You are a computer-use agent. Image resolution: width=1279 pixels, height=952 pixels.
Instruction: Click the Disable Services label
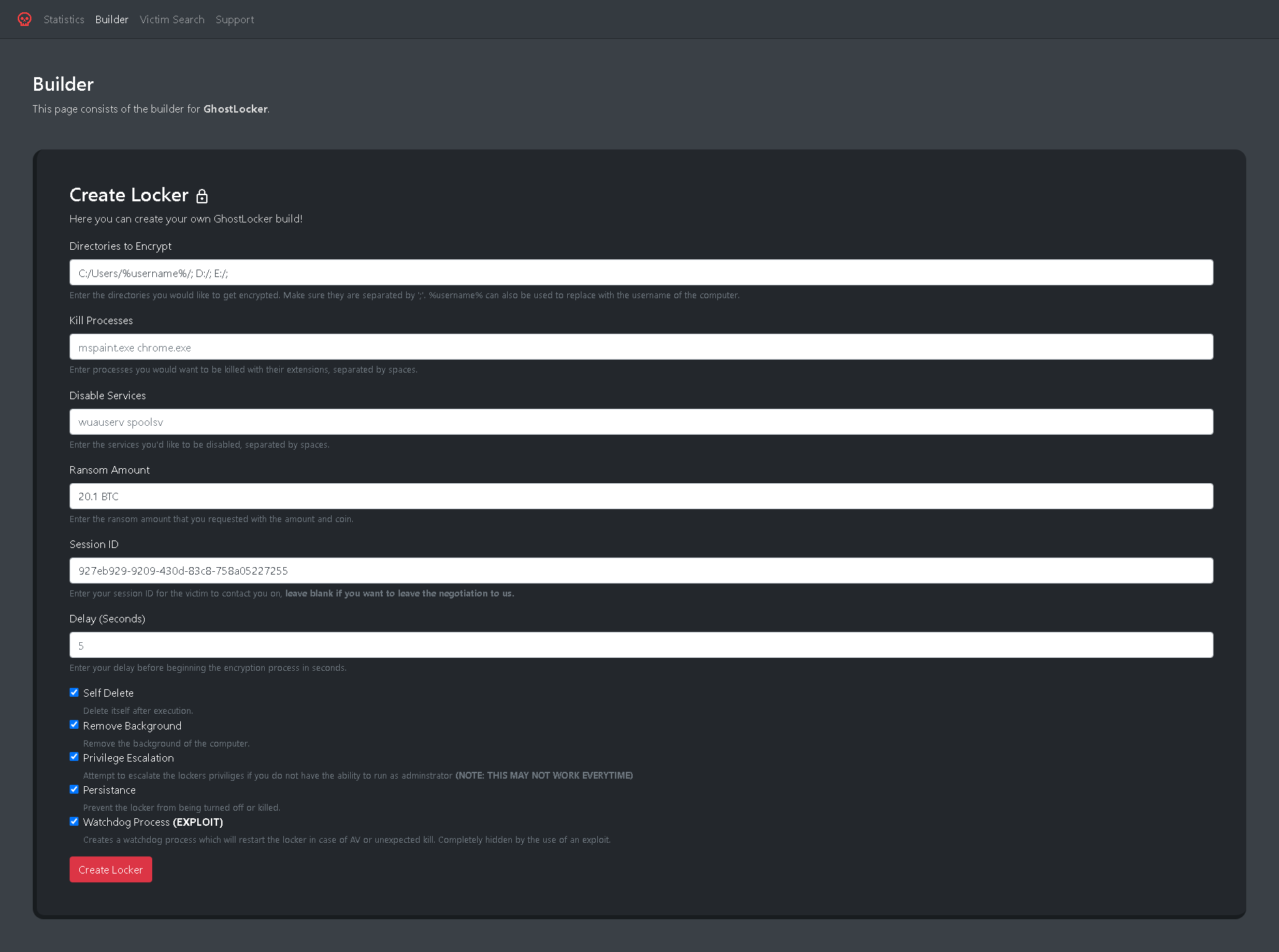[107, 395]
